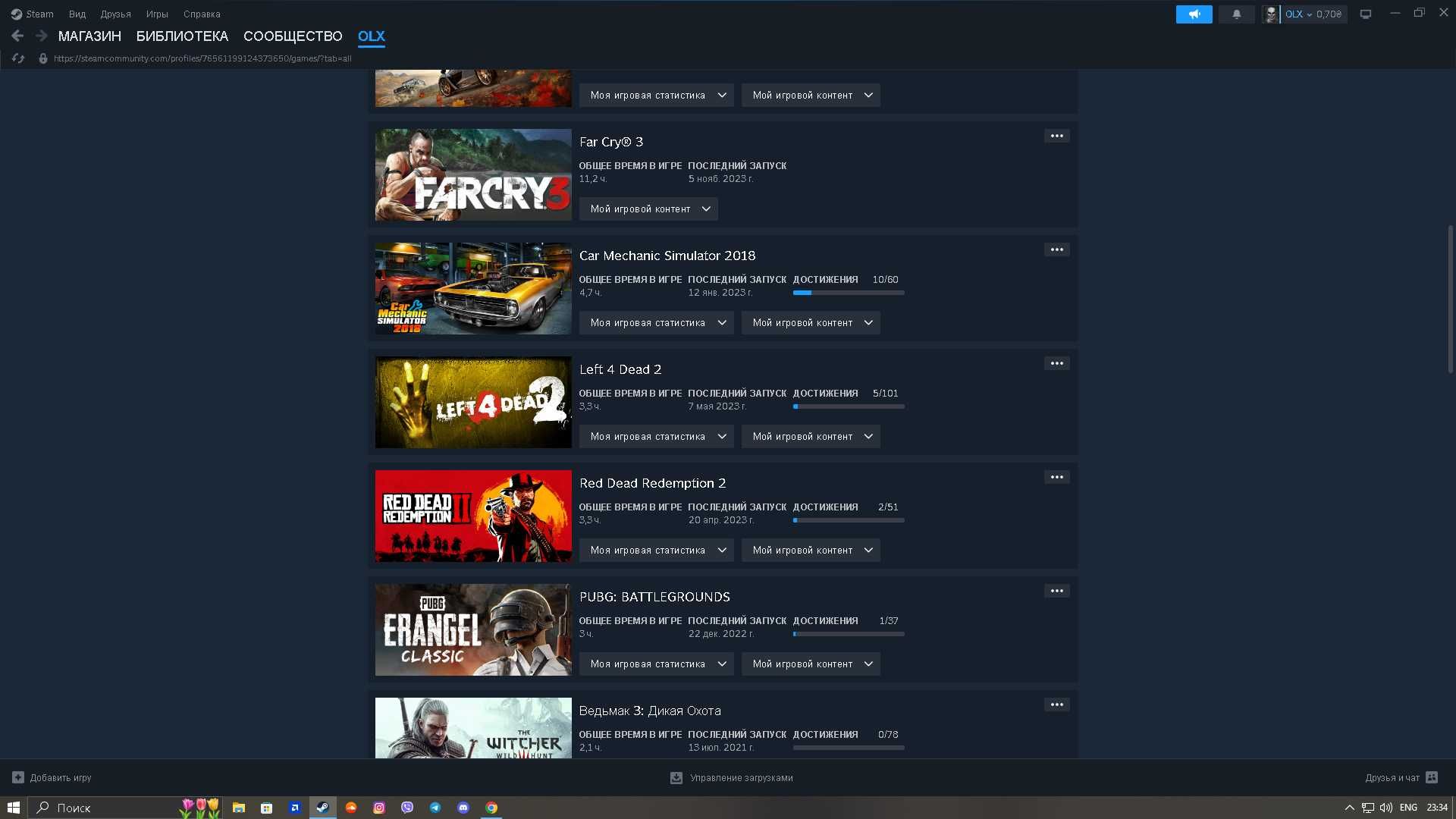Click the profile avatar picture

1271,14
